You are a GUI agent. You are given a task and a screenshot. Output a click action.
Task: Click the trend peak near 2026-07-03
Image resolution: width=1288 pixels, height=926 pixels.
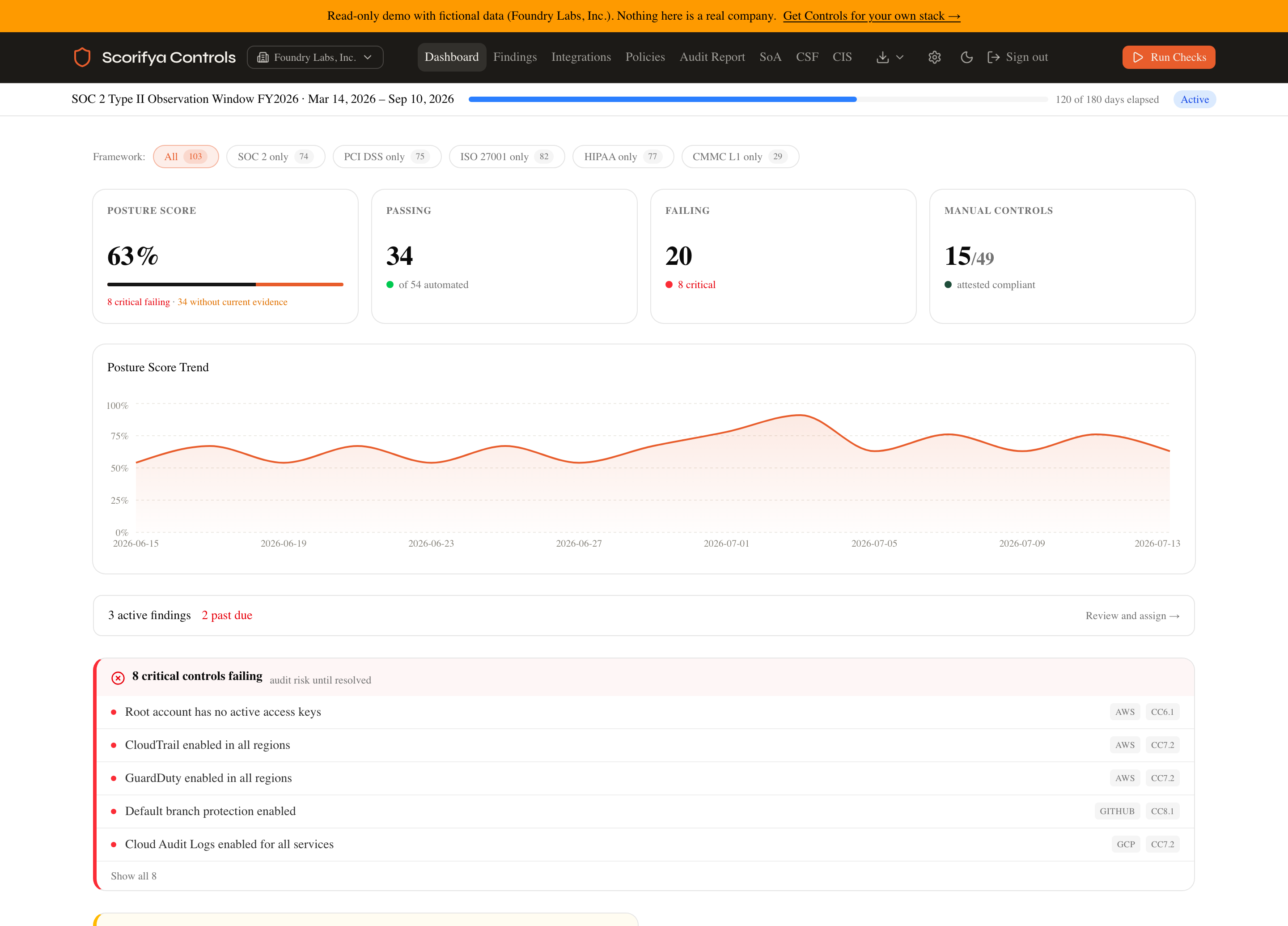click(800, 415)
